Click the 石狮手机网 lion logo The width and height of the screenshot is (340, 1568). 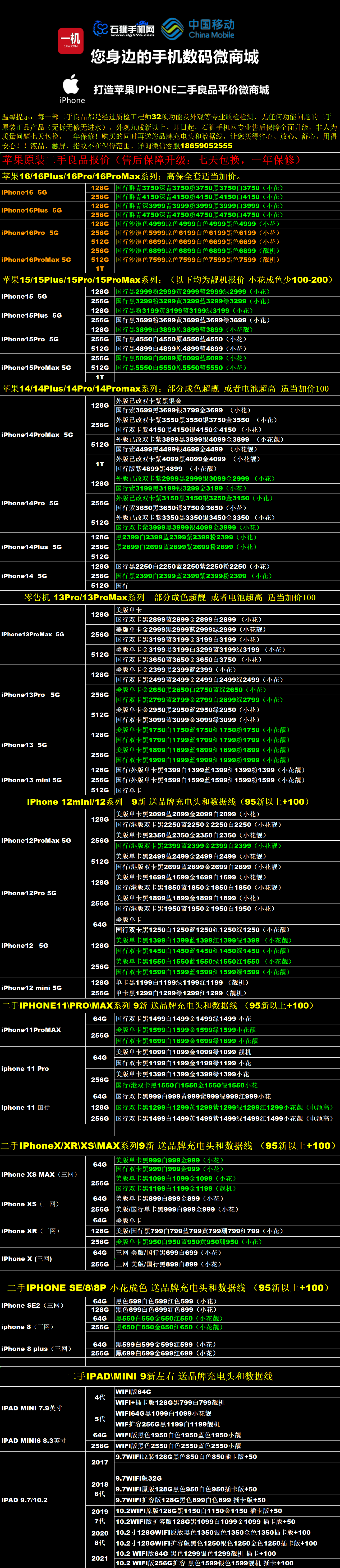(x=124, y=29)
